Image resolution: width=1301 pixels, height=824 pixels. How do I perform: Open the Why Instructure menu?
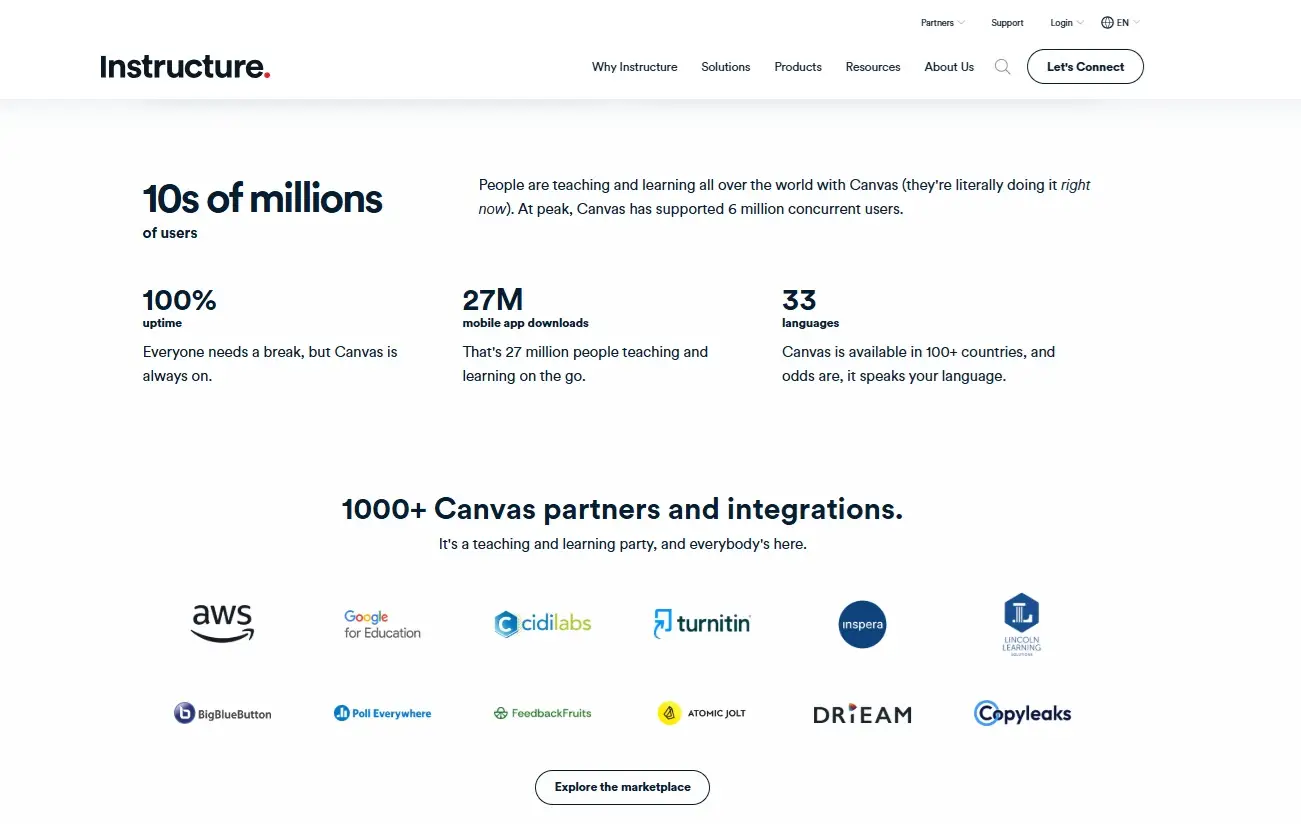634,67
